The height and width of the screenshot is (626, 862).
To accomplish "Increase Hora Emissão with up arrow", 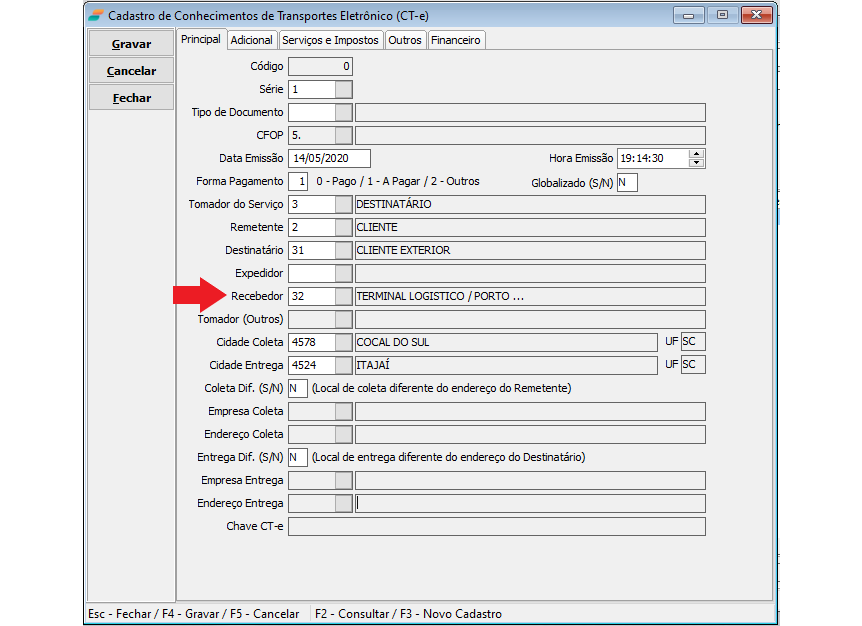I will [697, 154].
